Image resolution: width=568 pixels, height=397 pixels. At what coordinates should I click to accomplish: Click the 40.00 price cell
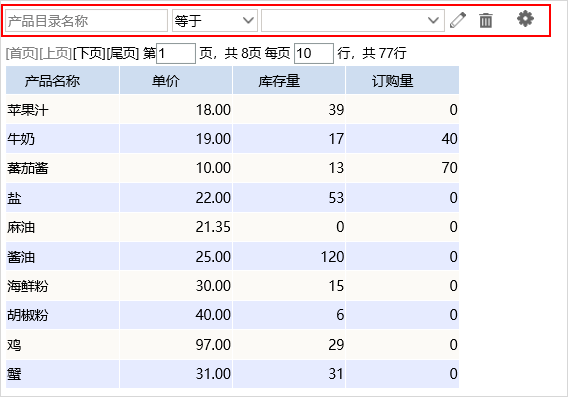click(x=176, y=315)
